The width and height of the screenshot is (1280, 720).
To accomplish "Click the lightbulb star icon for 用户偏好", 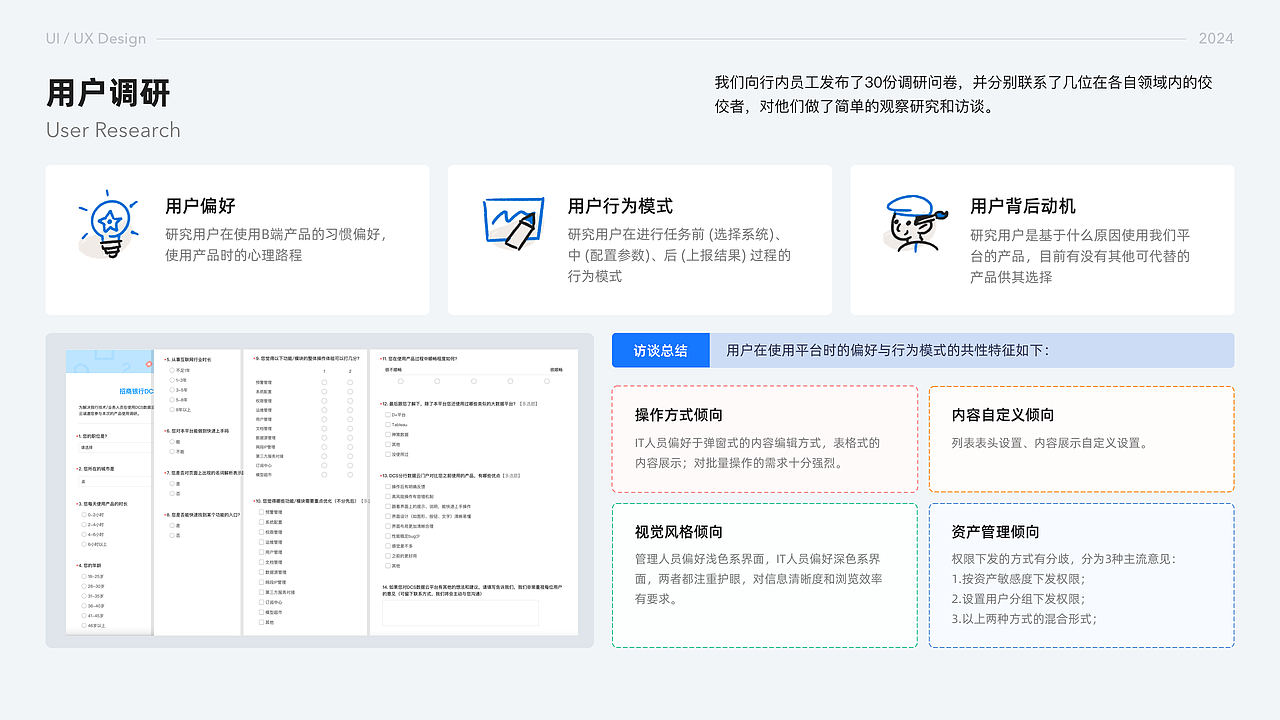I will click(108, 227).
